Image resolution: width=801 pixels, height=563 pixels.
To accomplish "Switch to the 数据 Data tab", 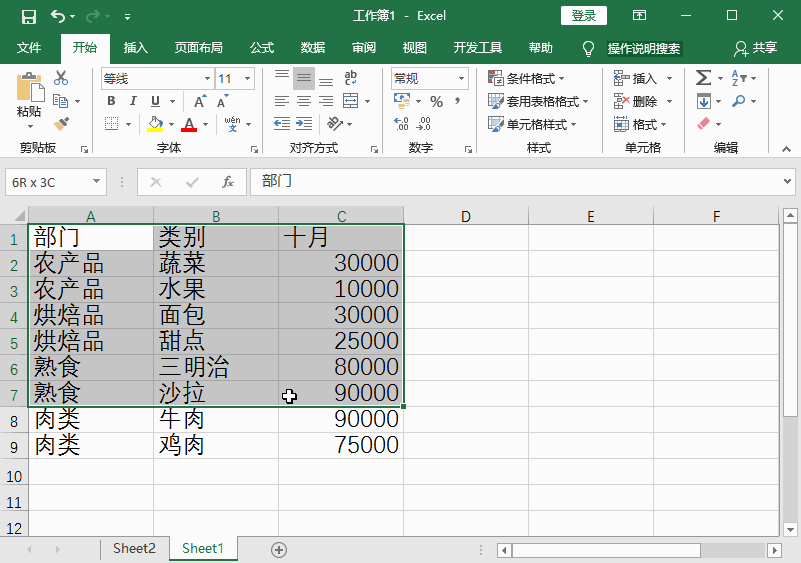I will coord(313,48).
